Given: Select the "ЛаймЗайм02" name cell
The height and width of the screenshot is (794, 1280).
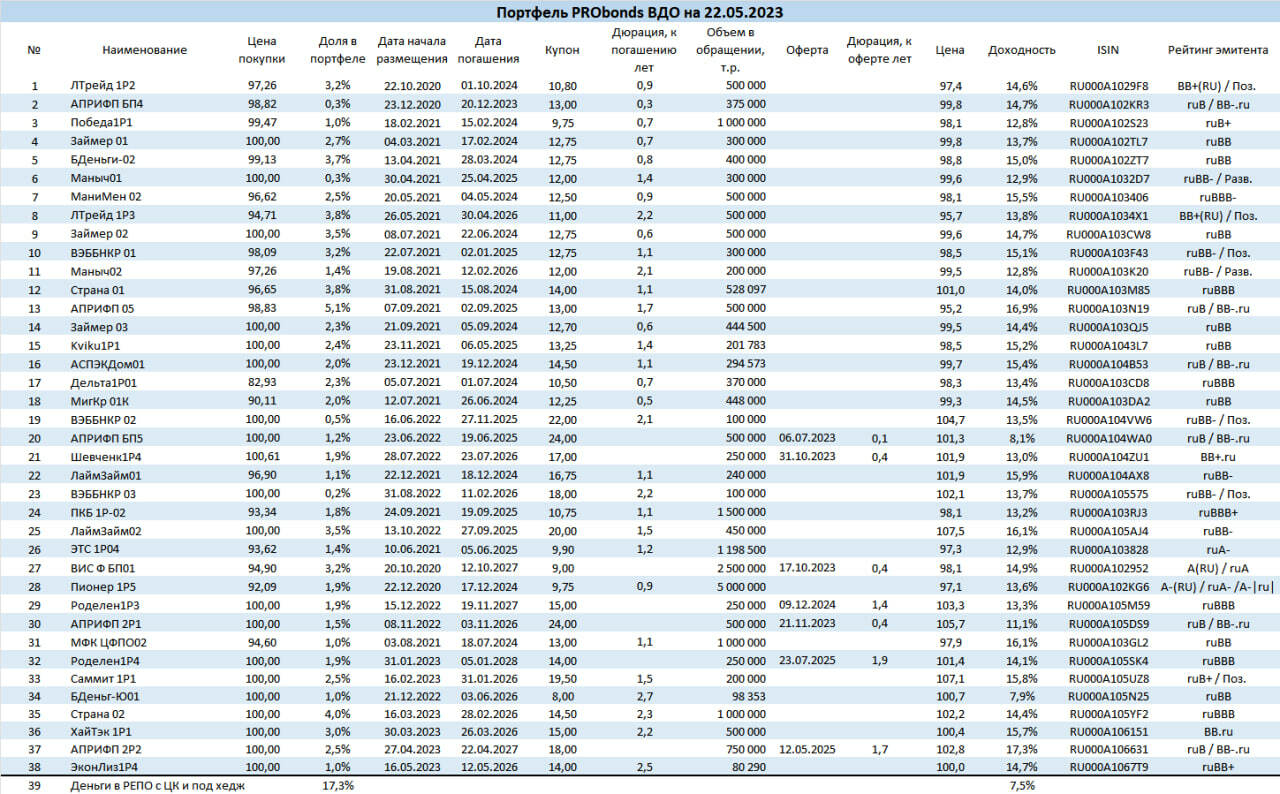Looking at the screenshot, I should tap(106, 531).
